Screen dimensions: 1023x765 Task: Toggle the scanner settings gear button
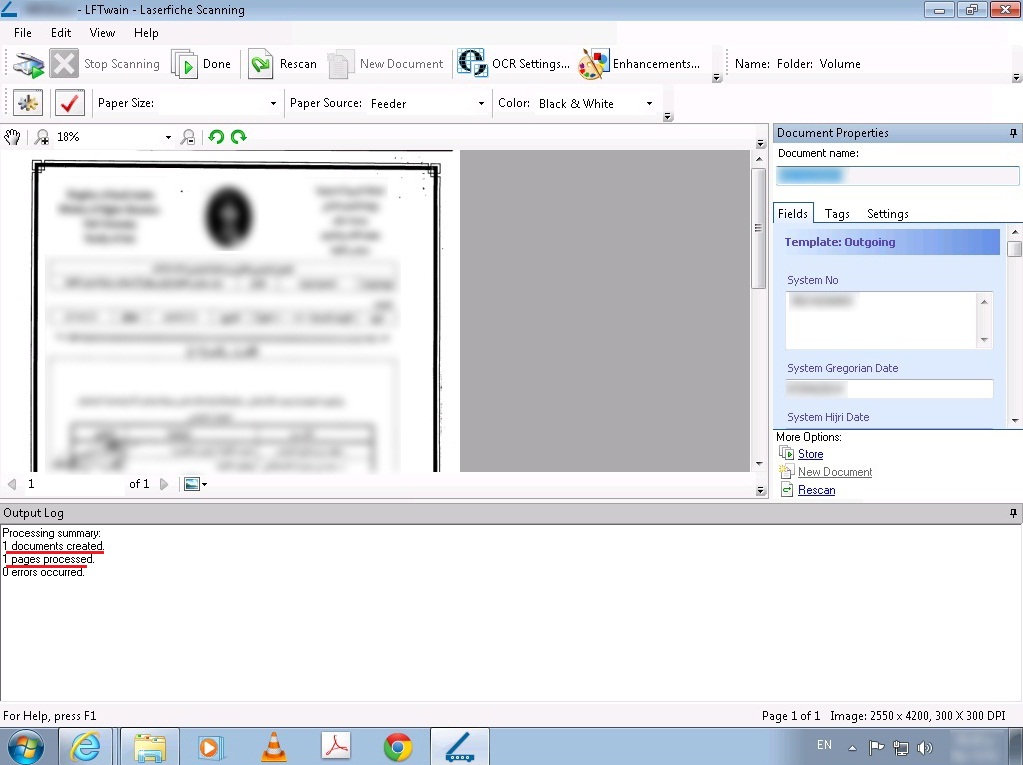click(28, 103)
